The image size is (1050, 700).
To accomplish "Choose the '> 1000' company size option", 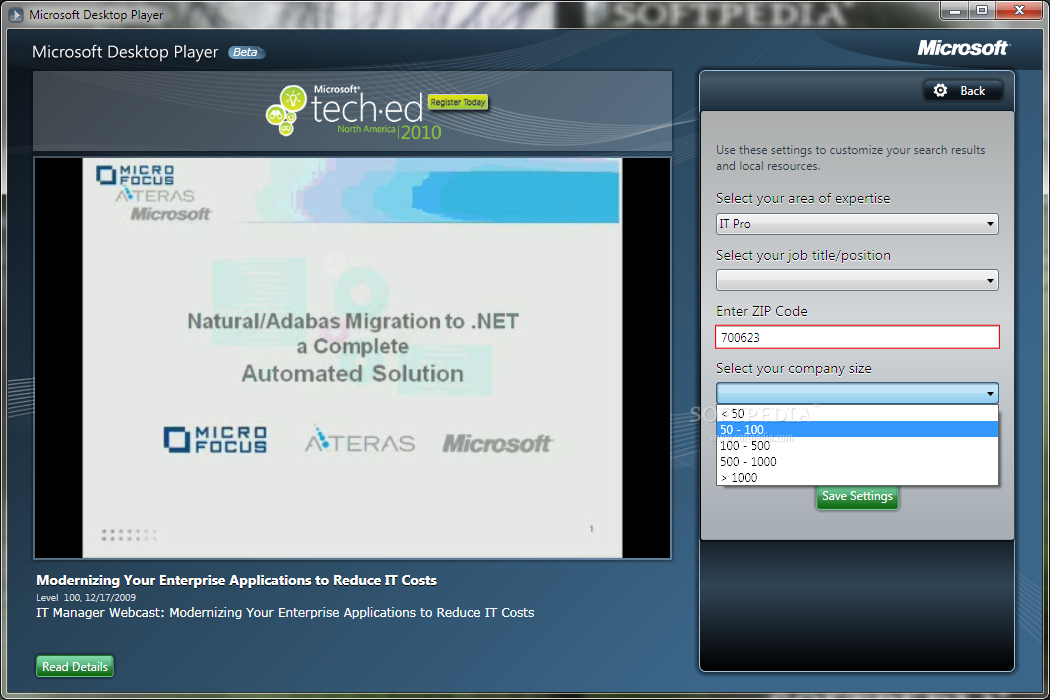I will [x=856, y=478].
